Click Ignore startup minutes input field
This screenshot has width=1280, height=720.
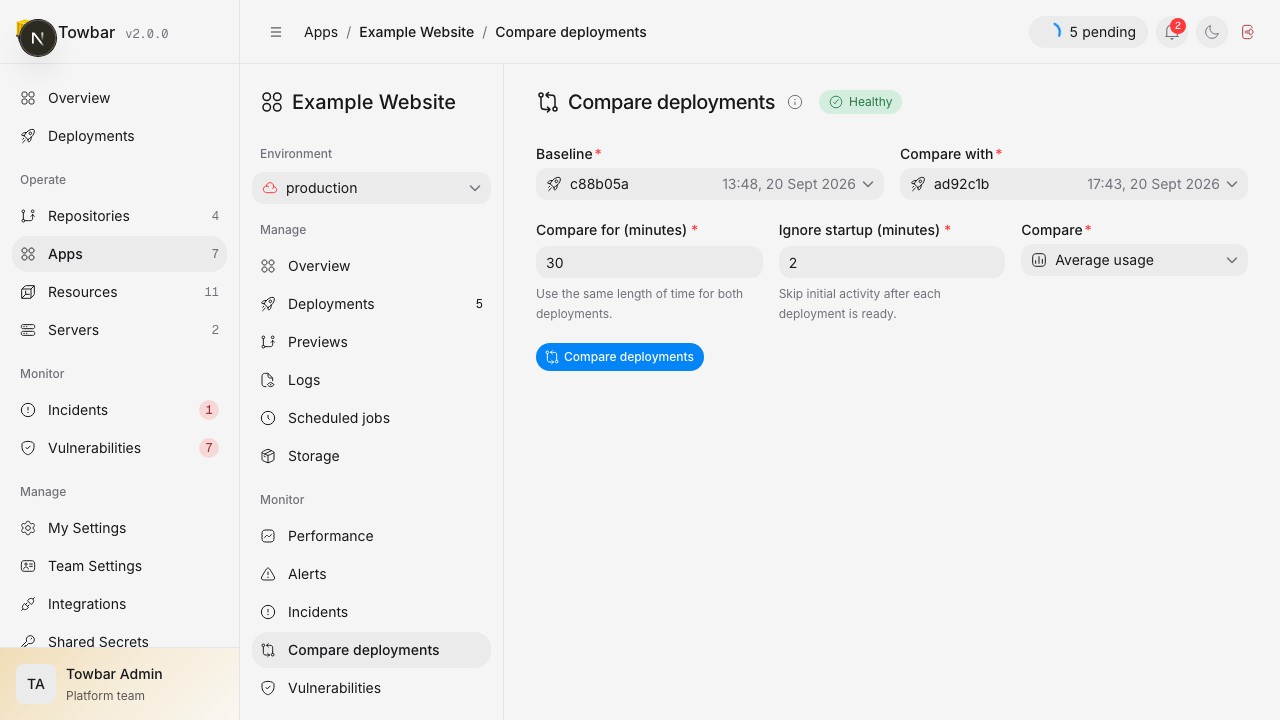pyautogui.click(x=891, y=262)
